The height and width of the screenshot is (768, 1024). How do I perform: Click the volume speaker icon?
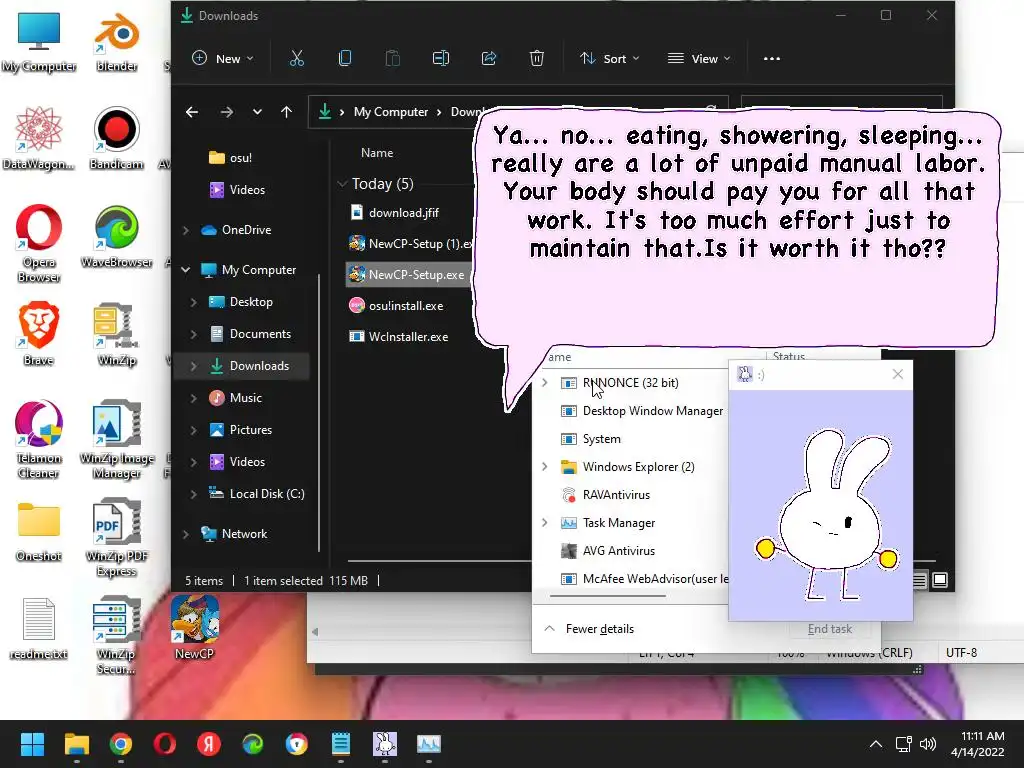coord(927,744)
